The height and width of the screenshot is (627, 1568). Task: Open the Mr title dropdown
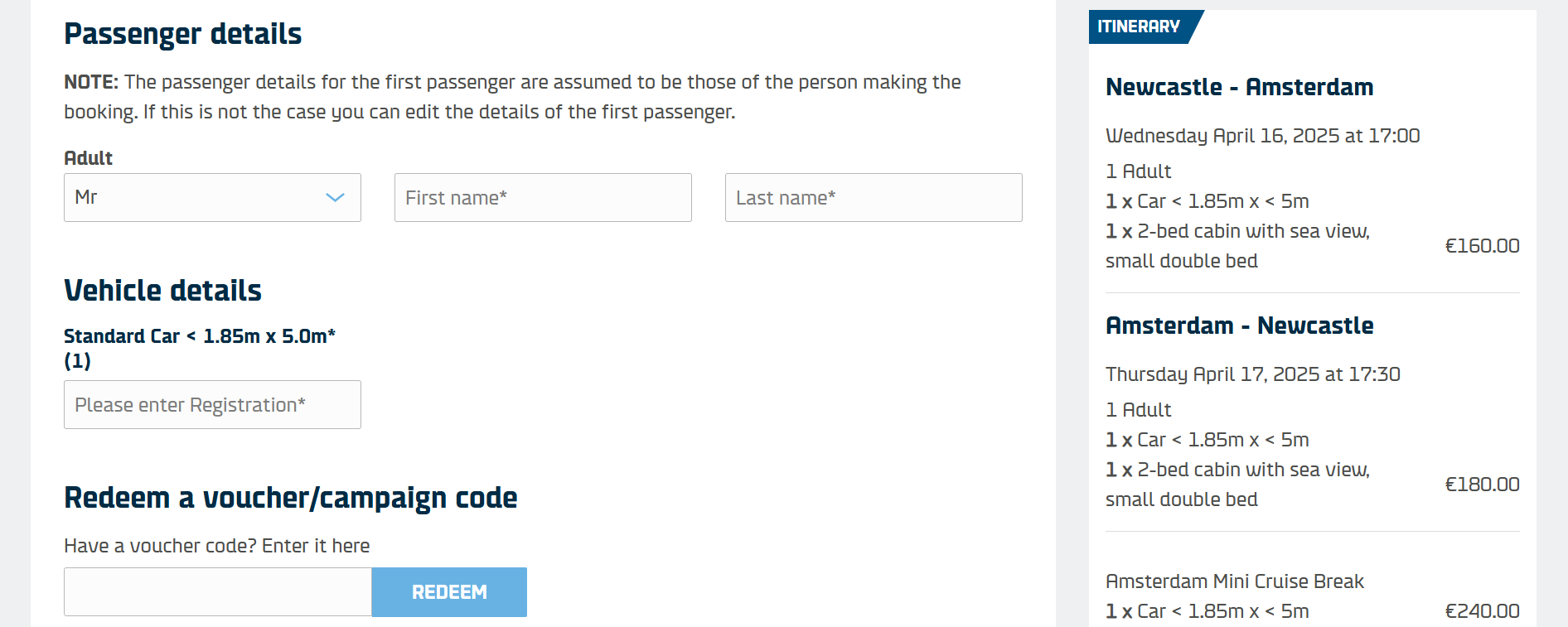199,197
